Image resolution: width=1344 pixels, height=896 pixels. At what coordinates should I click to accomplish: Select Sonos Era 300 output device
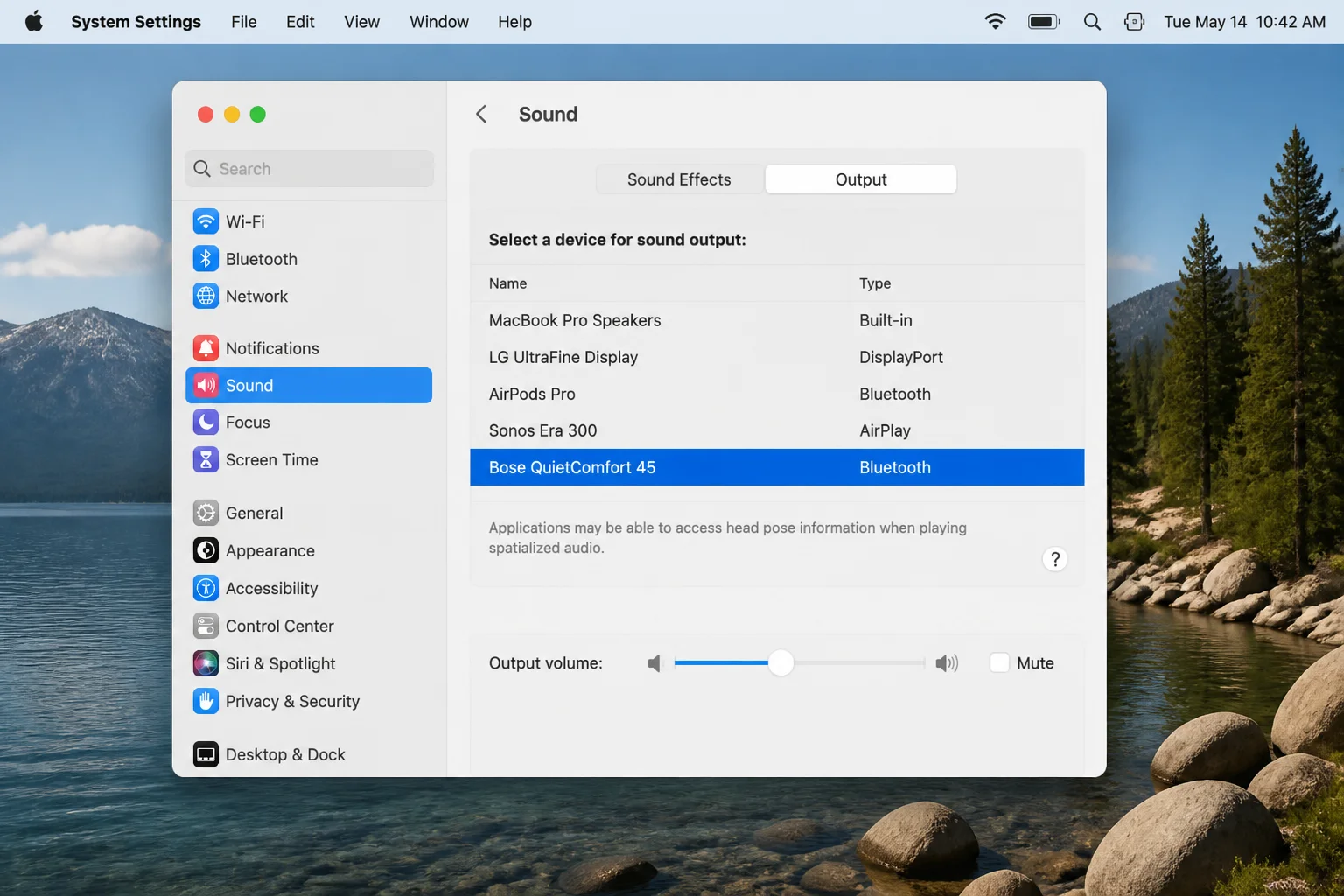click(777, 430)
